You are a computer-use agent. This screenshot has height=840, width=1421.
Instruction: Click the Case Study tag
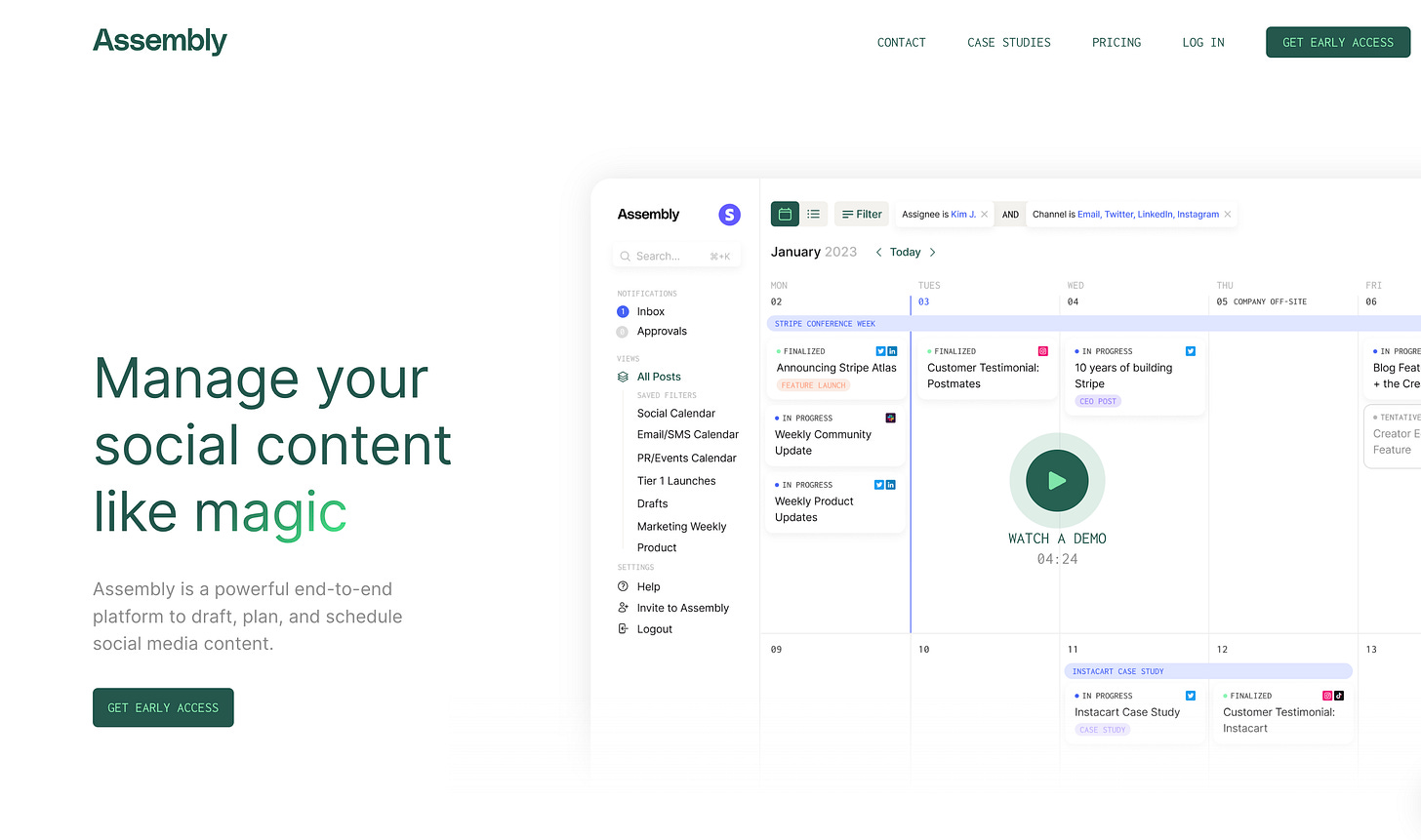point(1102,730)
